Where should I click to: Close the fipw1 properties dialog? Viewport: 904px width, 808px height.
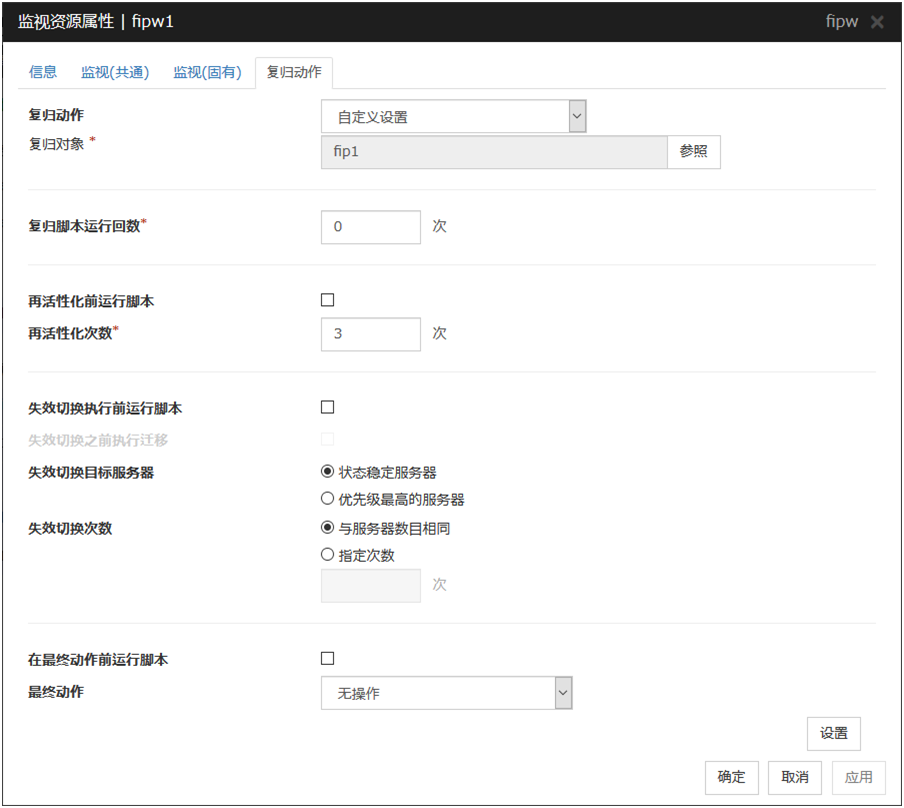(877, 22)
